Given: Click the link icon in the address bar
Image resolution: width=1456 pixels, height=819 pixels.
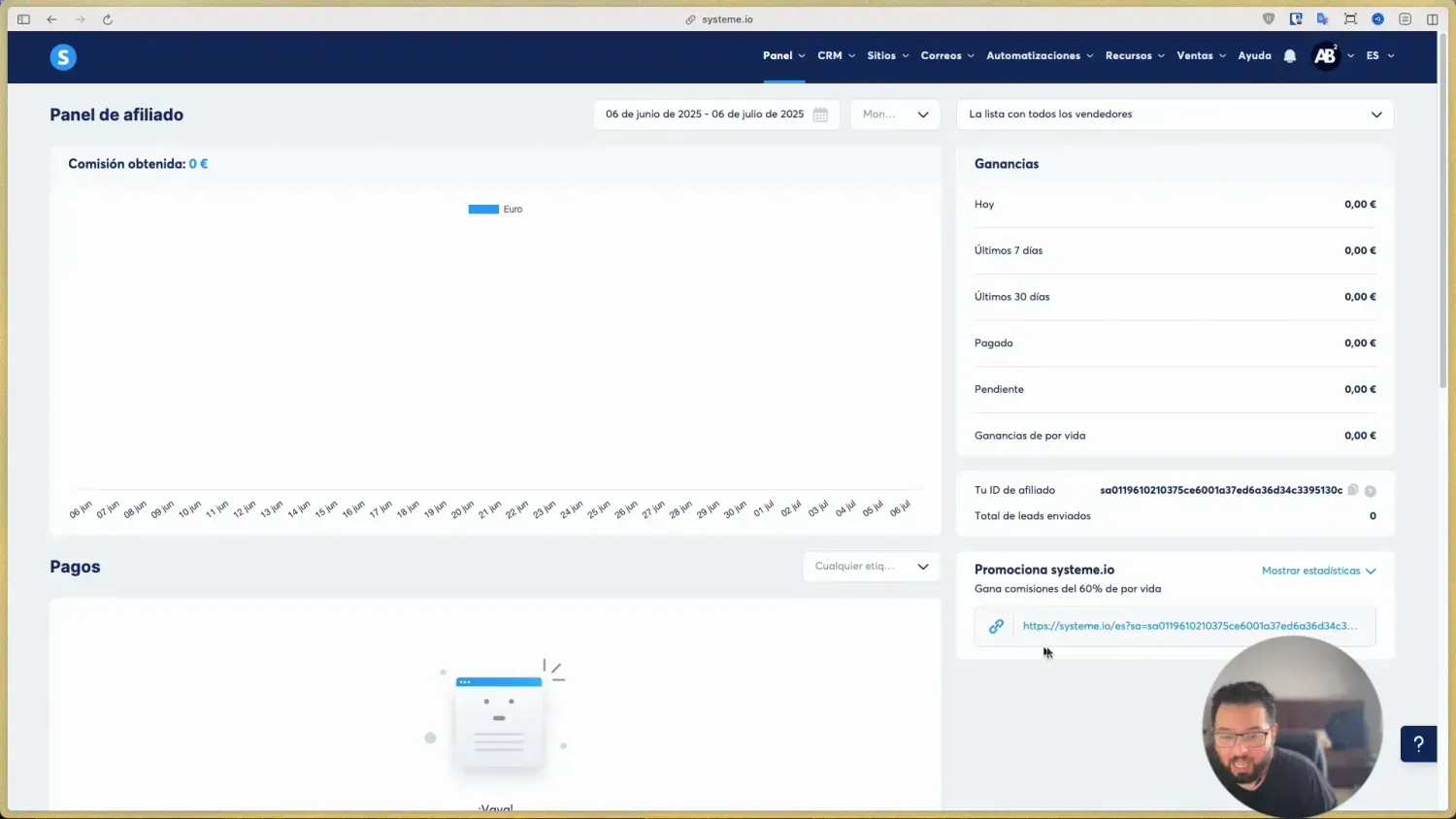Looking at the screenshot, I should coord(691,19).
